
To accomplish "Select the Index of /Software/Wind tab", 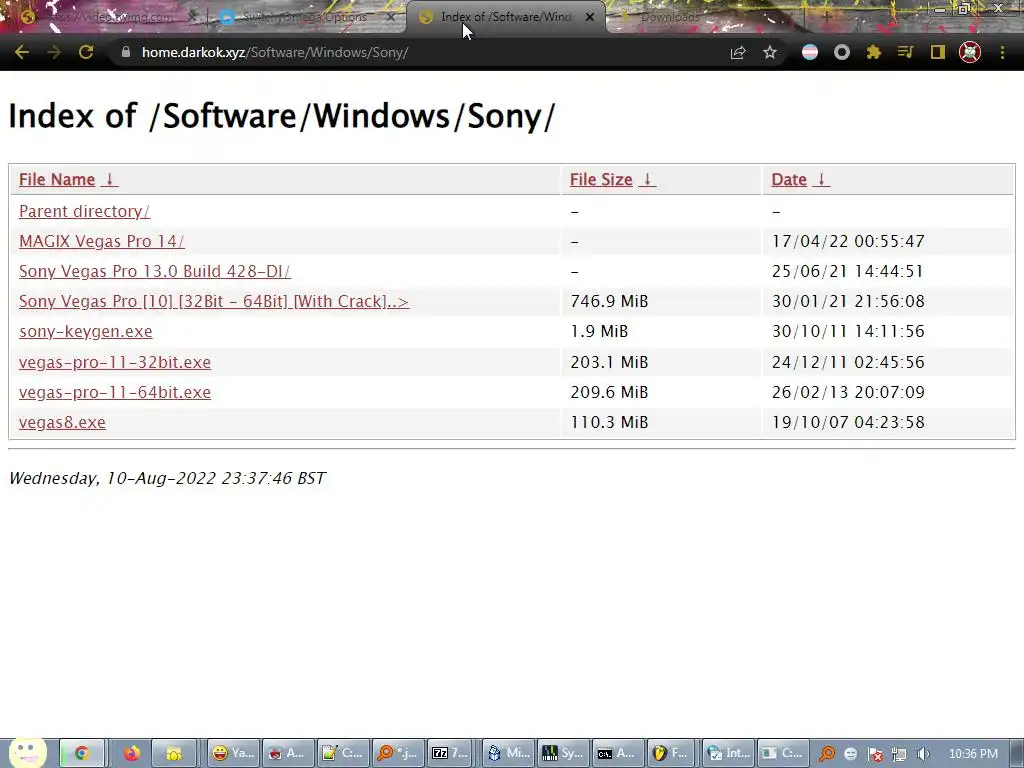I will click(x=506, y=17).
